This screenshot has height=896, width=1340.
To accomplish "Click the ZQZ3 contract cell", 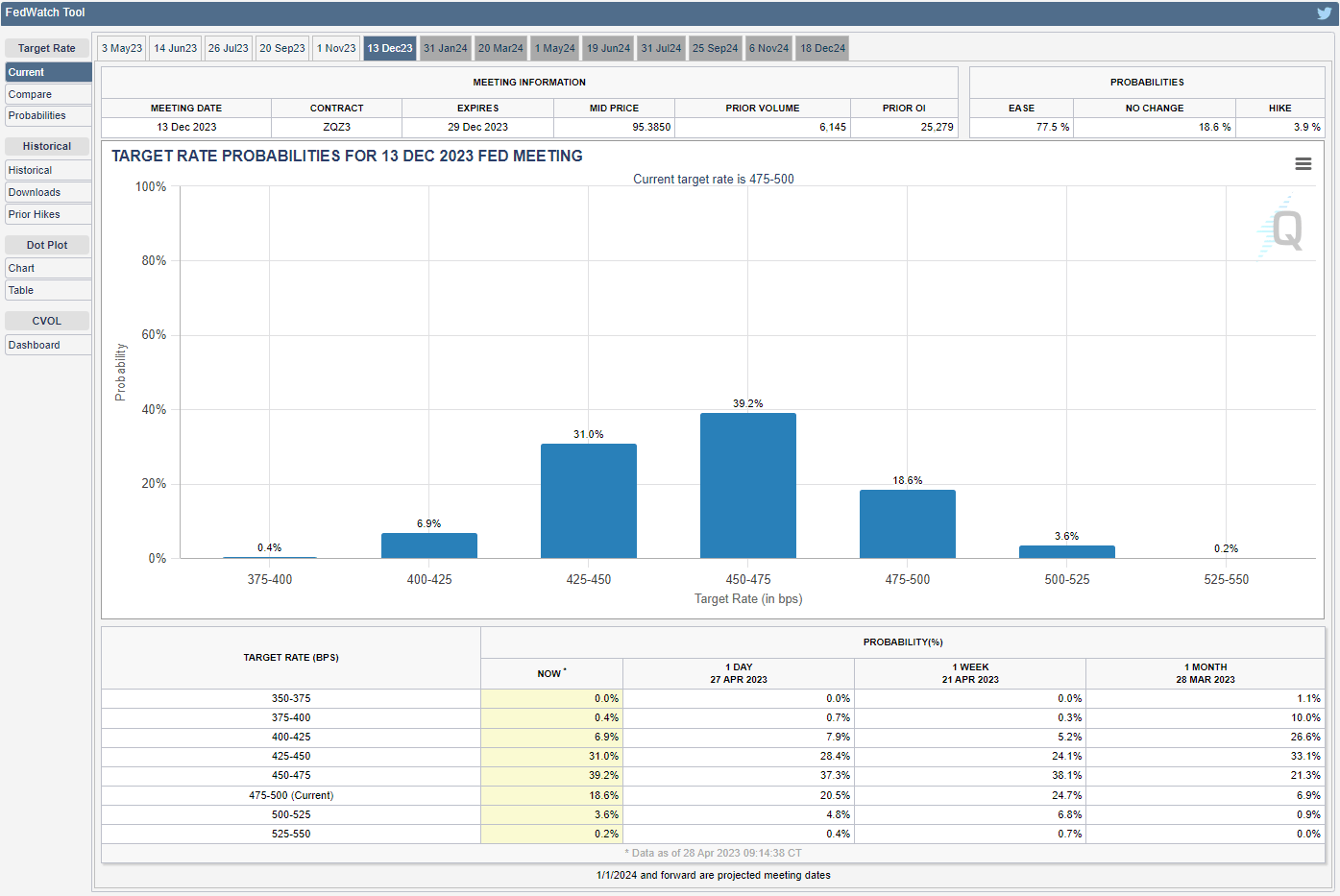I will coord(337,127).
